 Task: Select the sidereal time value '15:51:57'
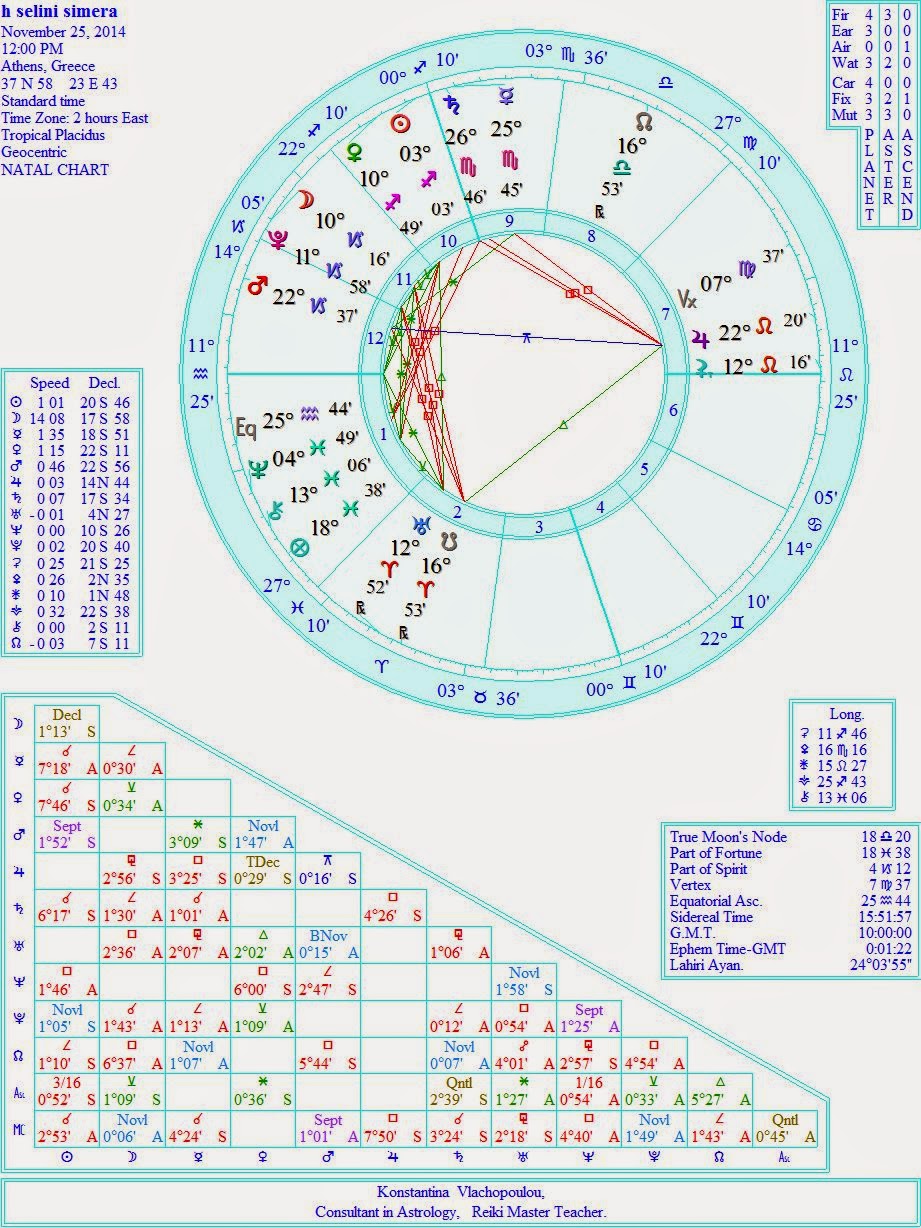coord(883,917)
